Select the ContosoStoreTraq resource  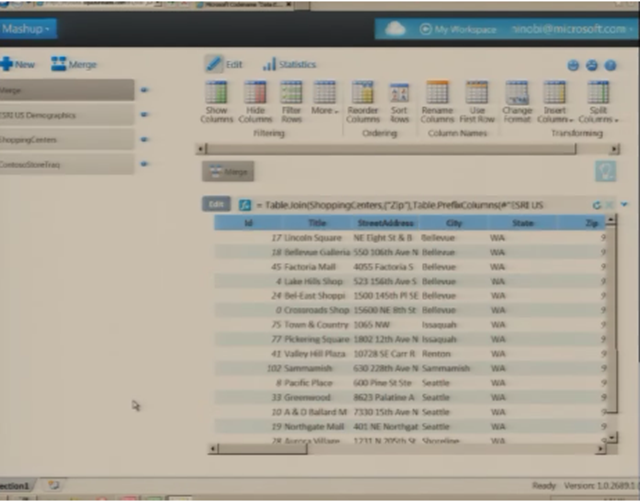coord(67,164)
